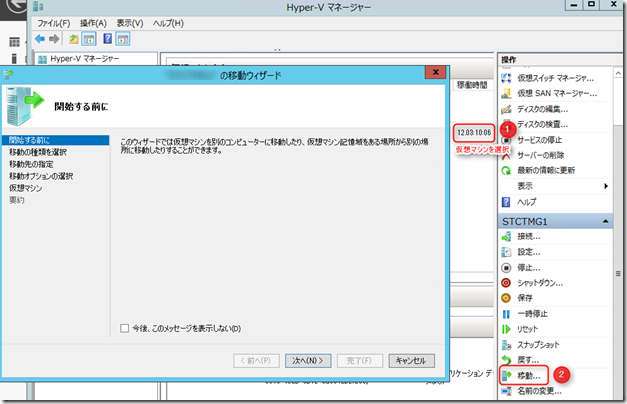Image resolution: width=627 pixels, height=404 pixels.
Task: Click the Up one level folder icon
Action: (x=74, y=39)
